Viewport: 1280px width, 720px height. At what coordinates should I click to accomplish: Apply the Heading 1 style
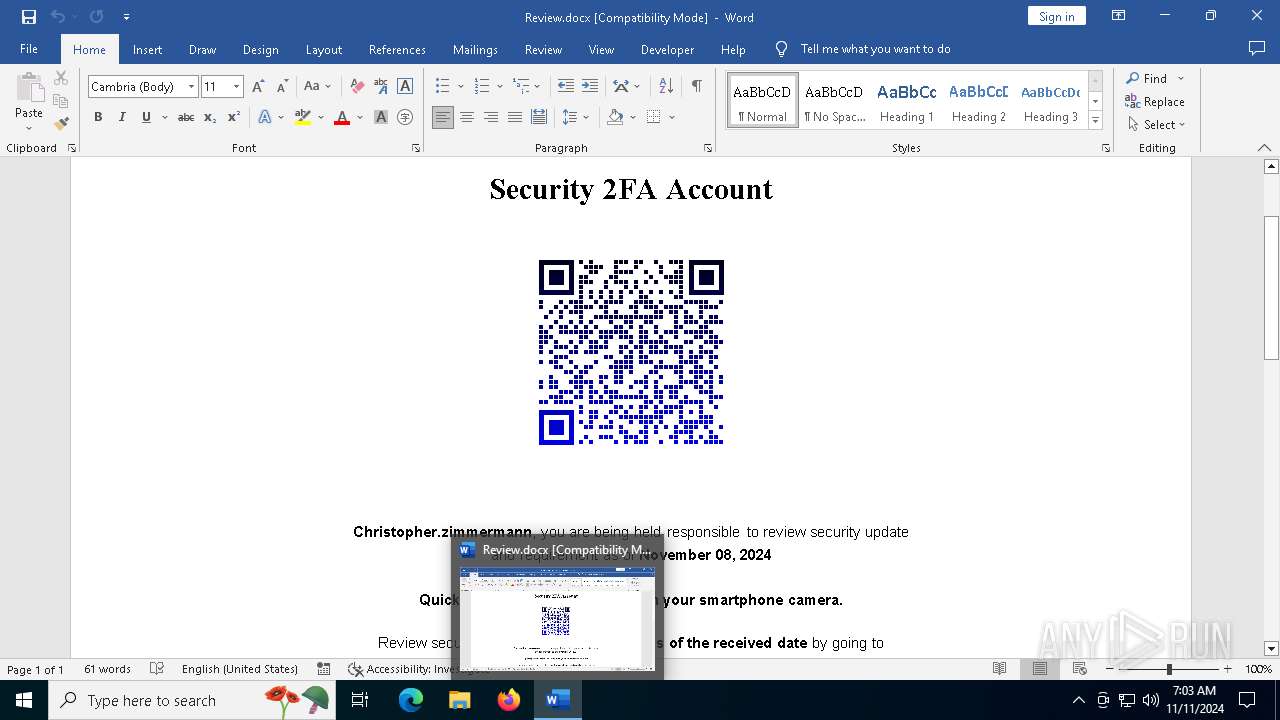(907, 101)
